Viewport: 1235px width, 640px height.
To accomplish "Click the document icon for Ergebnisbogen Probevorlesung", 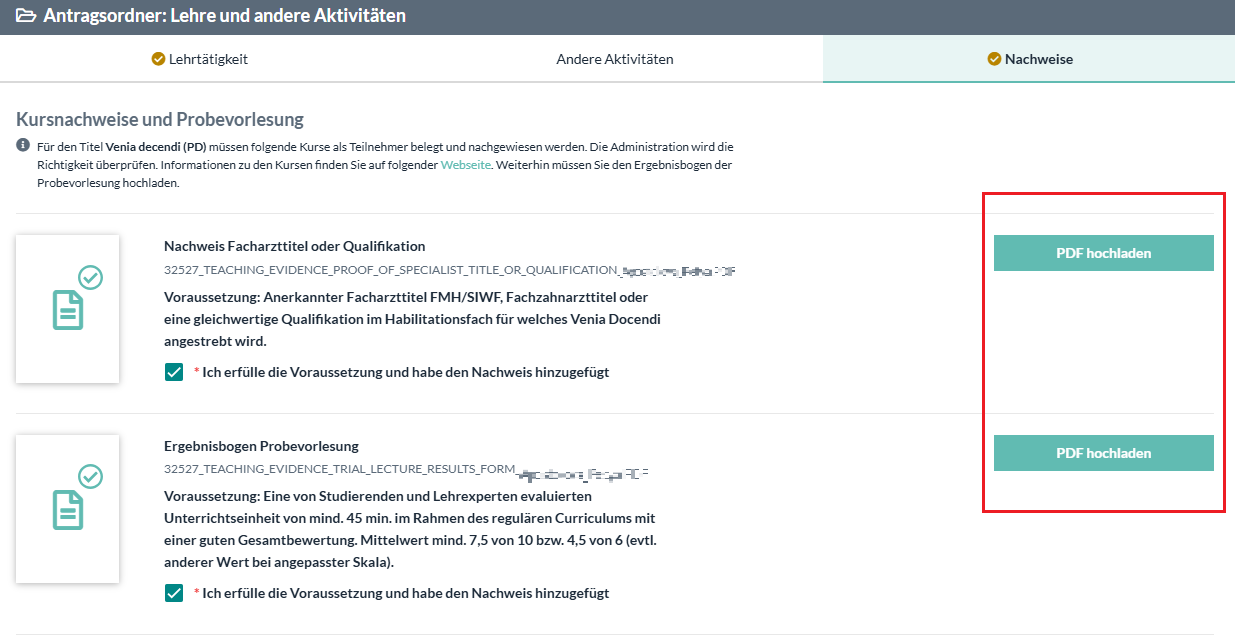I will [x=67, y=511].
